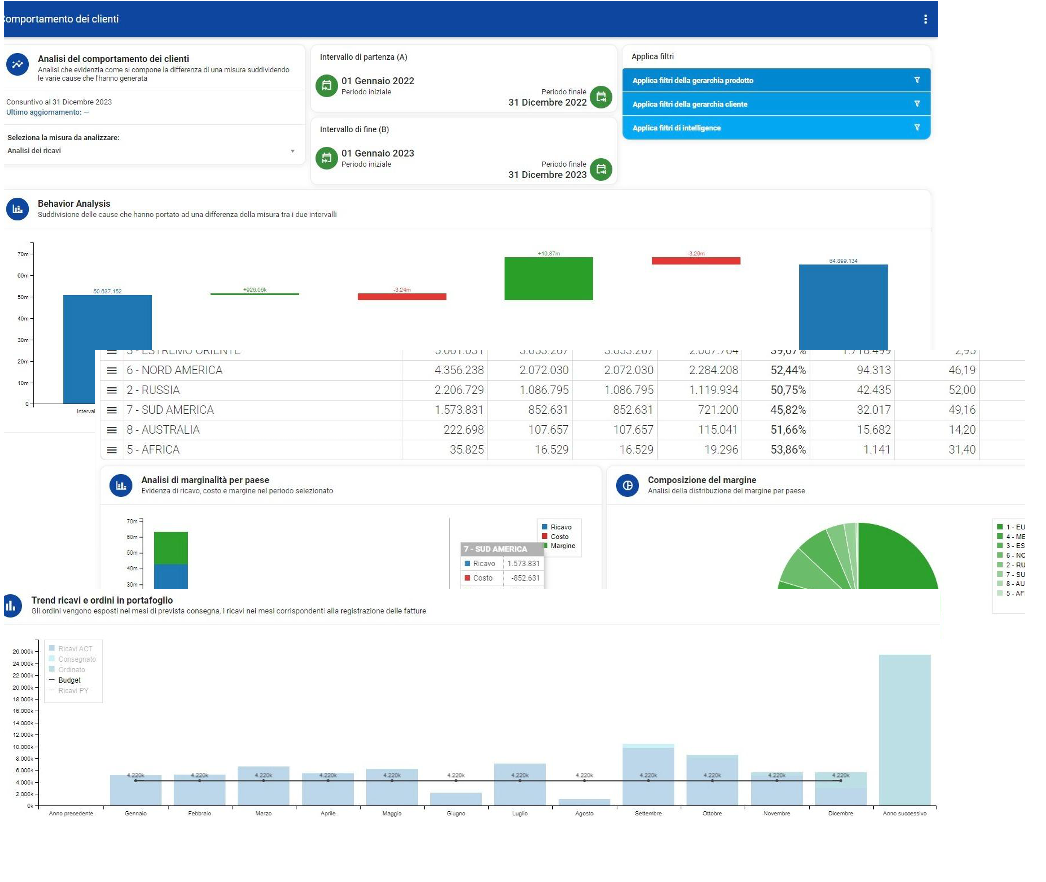The height and width of the screenshot is (882, 1046).
Task: Click hamburger icon for 2 - RUSSIA row
Action: (112, 390)
